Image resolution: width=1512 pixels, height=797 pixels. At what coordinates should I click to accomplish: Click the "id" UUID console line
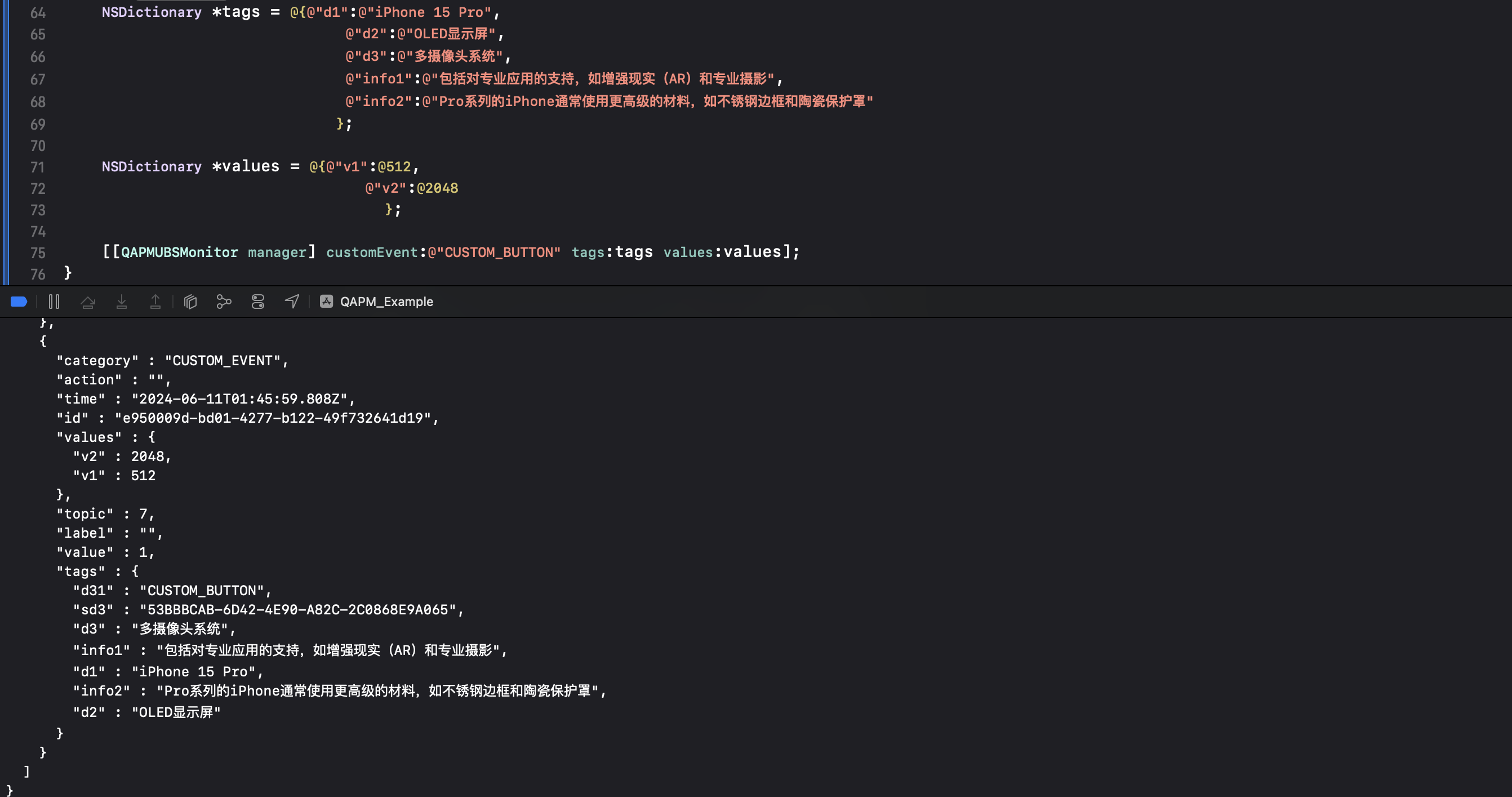pyautogui.click(x=248, y=418)
